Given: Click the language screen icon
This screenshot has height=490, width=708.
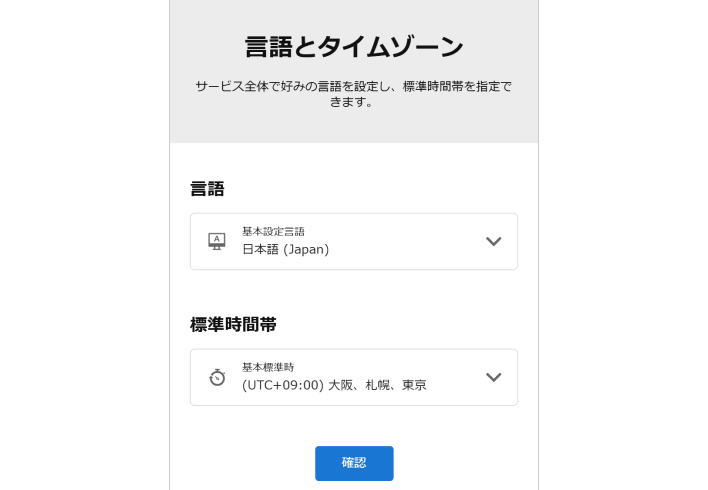Looking at the screenshot, I should (x=217, y=241).
